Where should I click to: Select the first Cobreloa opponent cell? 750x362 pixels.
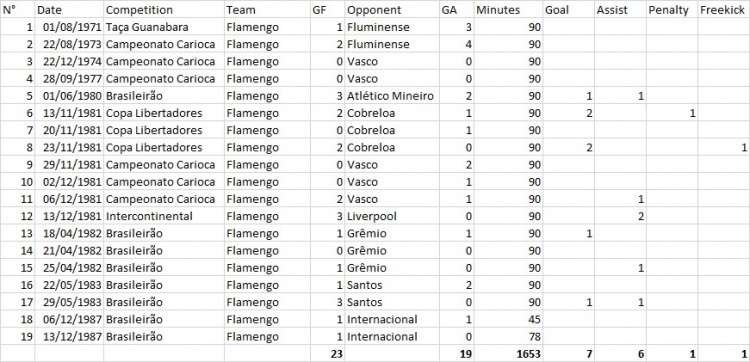click(392, 113)
